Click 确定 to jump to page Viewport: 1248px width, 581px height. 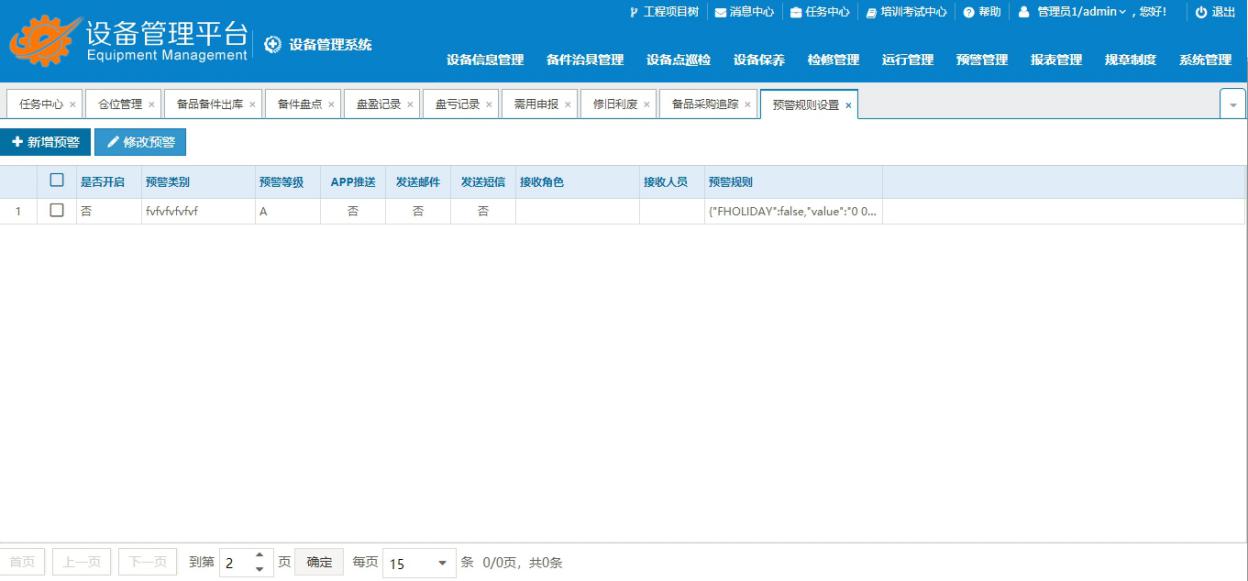[x=319, y=562]
